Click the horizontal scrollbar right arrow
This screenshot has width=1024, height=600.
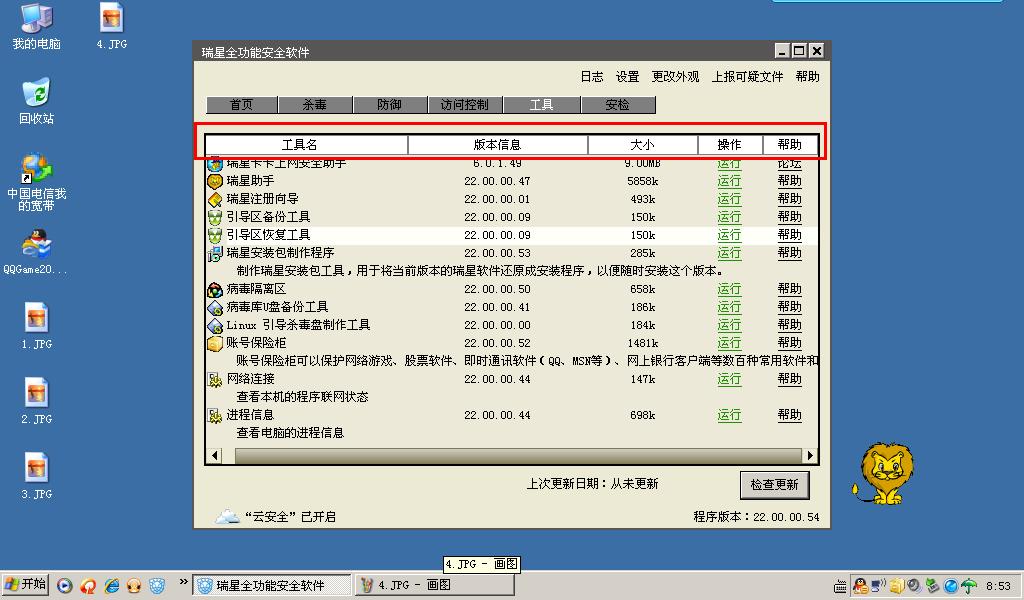(810, 456)
